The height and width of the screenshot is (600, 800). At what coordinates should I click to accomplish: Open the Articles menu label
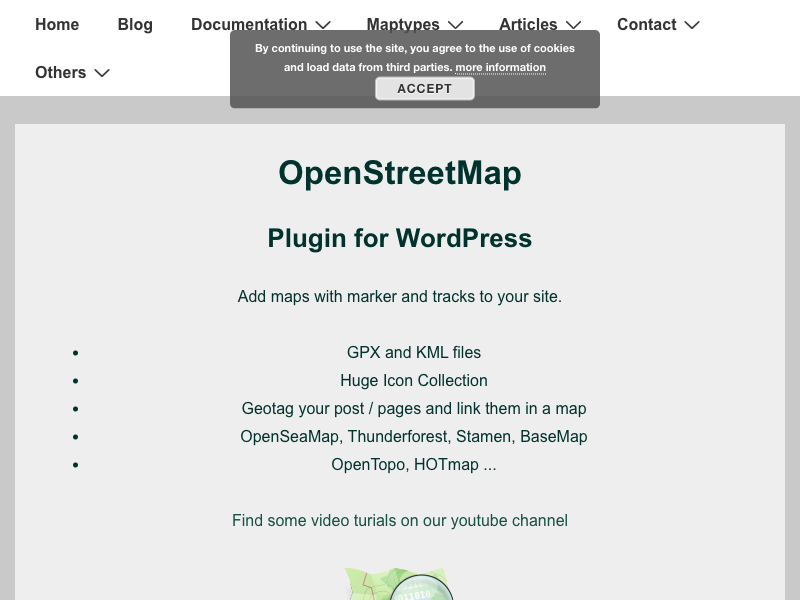pos(528,24)
